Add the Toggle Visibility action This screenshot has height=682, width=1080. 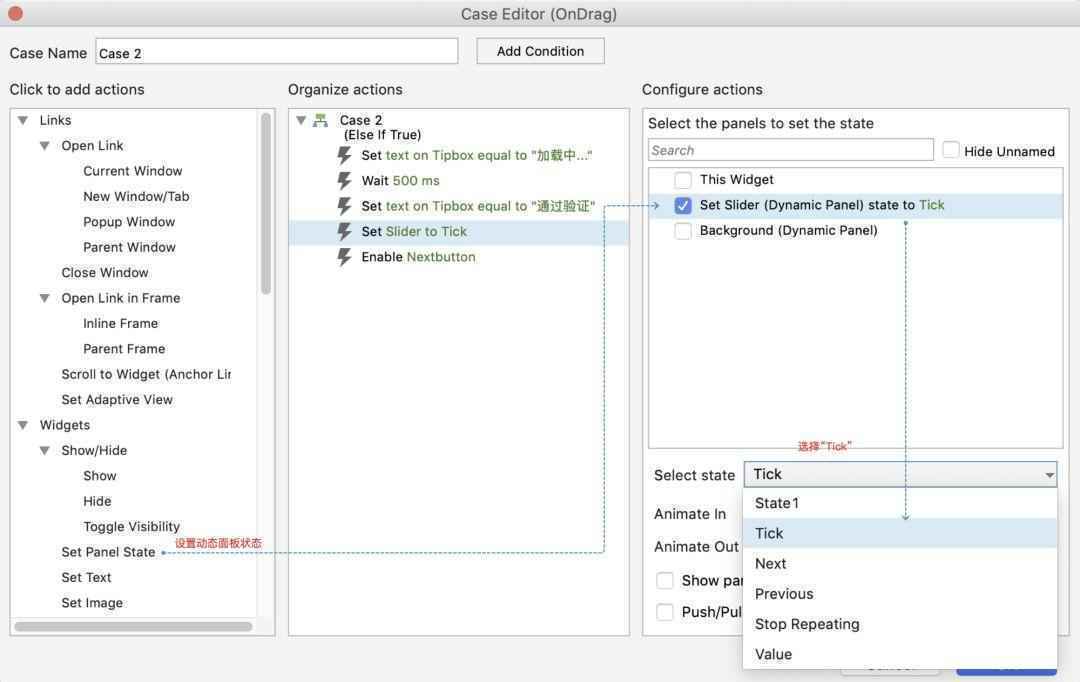click(132, 527)
